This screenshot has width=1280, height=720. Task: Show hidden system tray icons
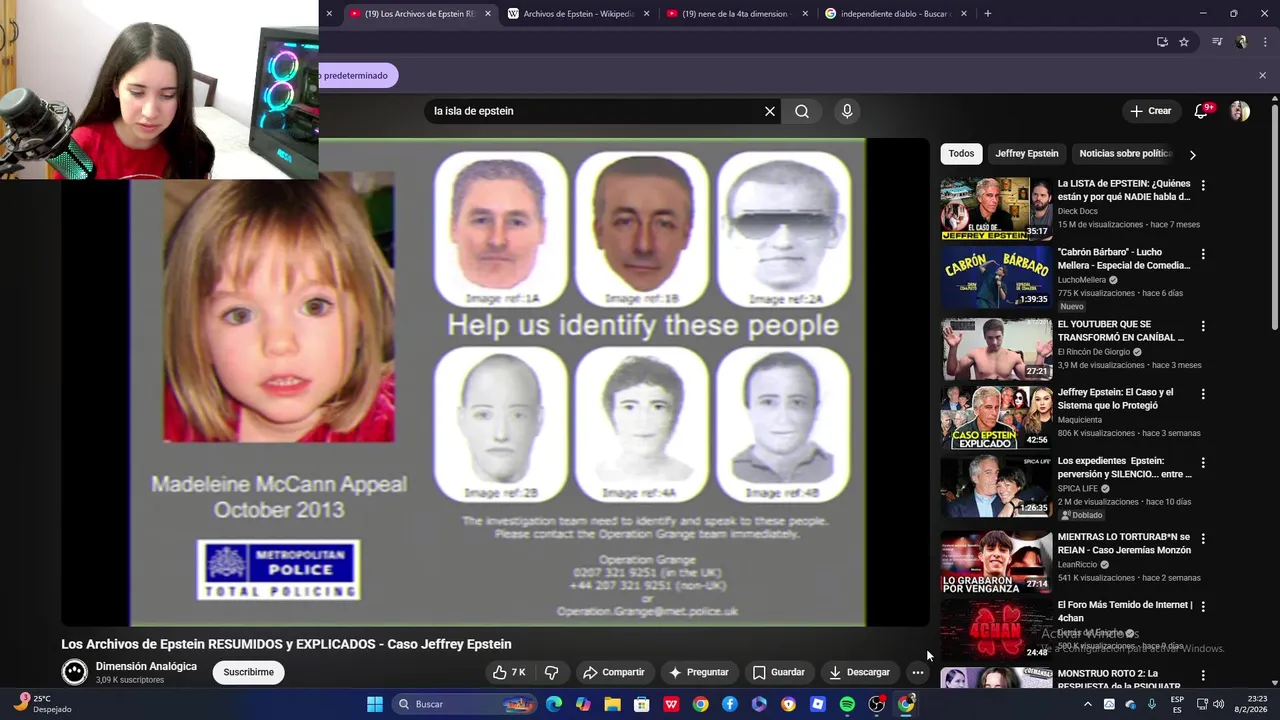[1088, 704]
